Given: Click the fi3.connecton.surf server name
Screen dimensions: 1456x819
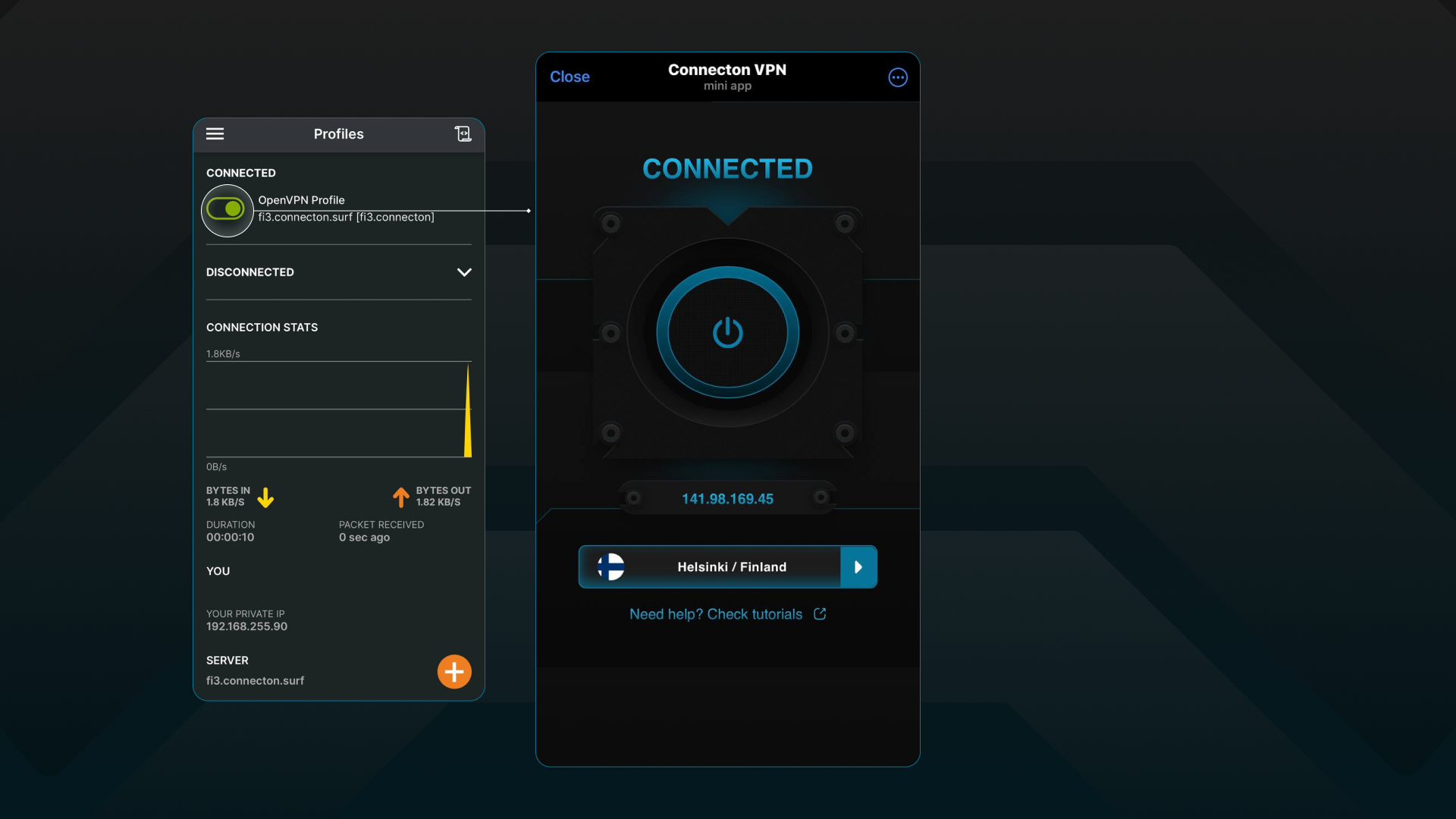Looking at the screenshot, I should [255, 681].
